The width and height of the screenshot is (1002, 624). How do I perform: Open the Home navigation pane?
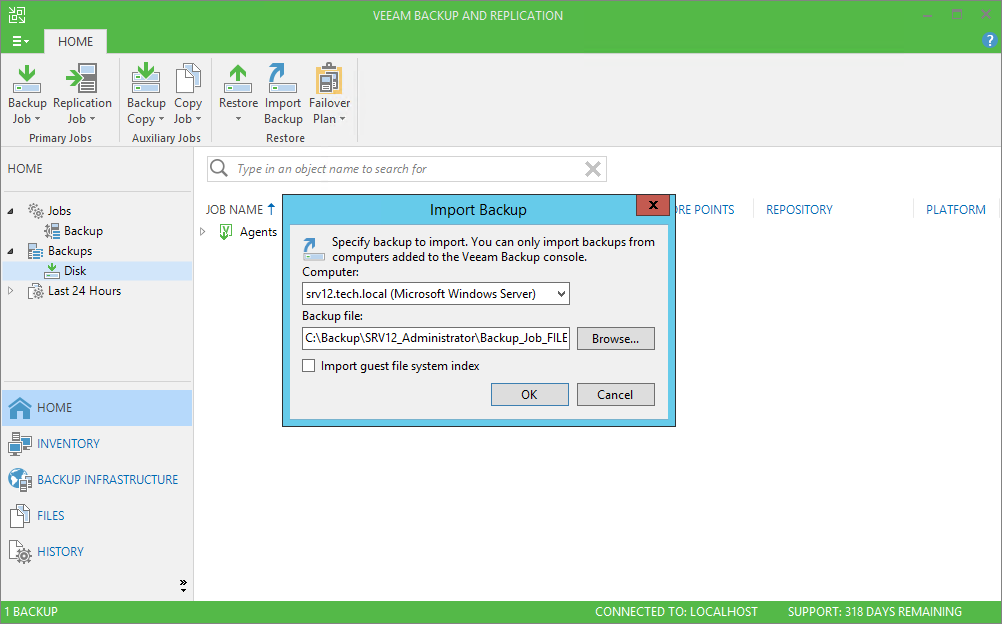97,408
